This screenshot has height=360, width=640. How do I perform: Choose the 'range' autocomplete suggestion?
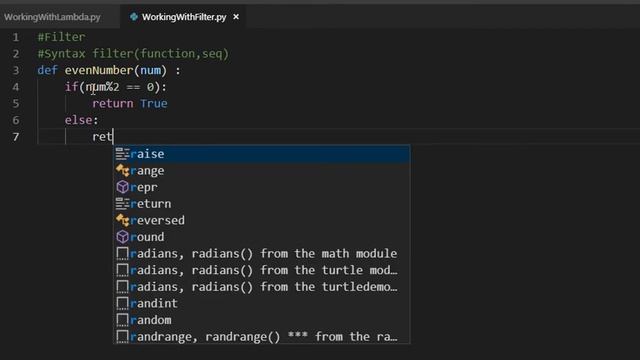pyautogui.click(x=262, y=171)
